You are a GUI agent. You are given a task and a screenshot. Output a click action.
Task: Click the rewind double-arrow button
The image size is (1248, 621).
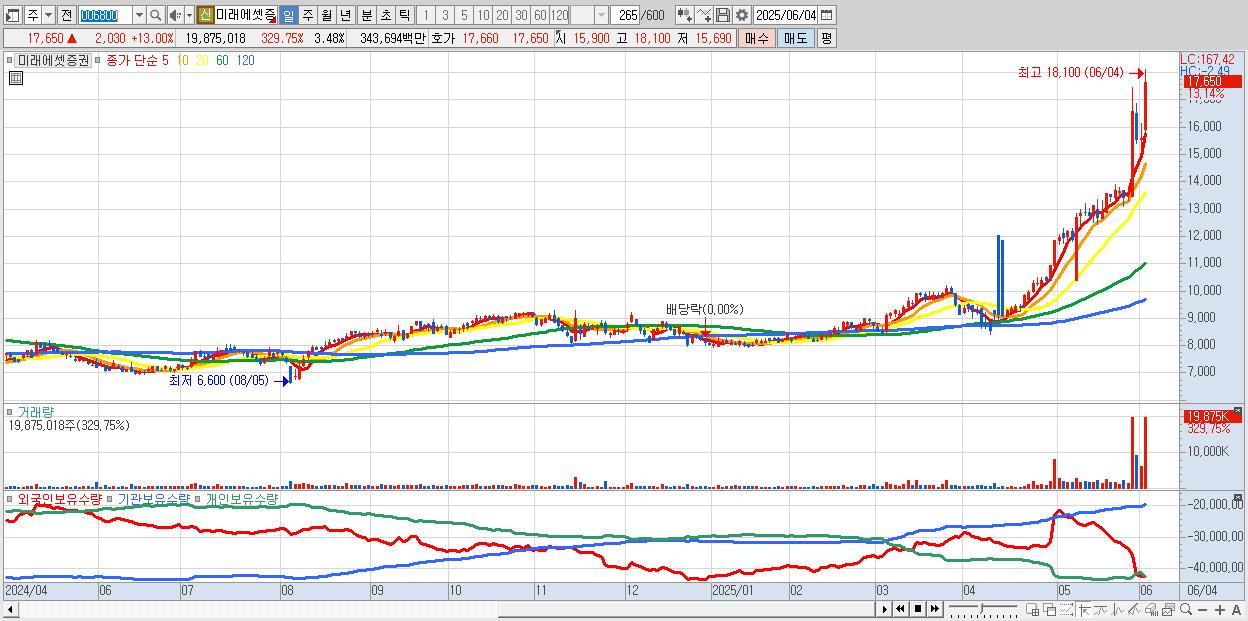pos(900,609)
